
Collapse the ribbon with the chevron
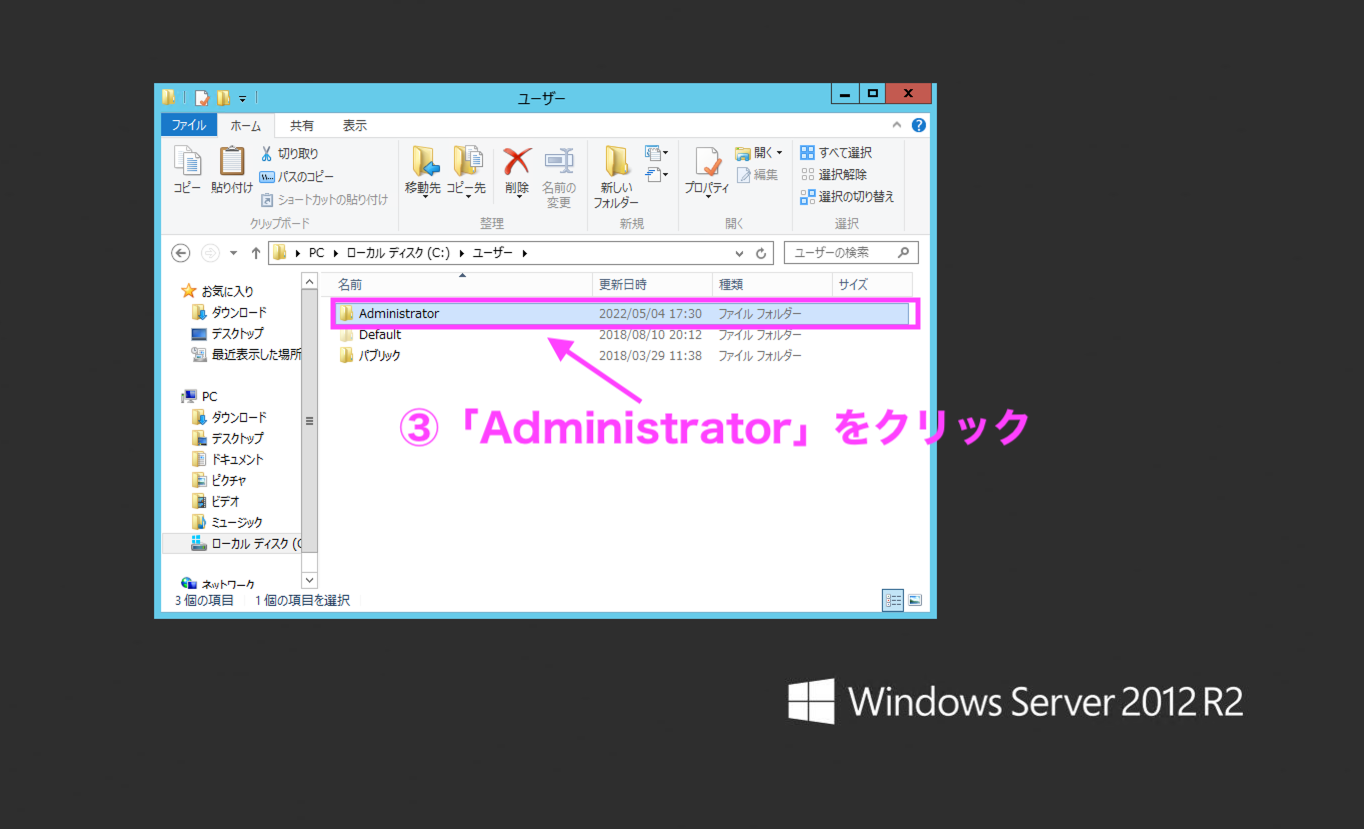coord(897,125)
